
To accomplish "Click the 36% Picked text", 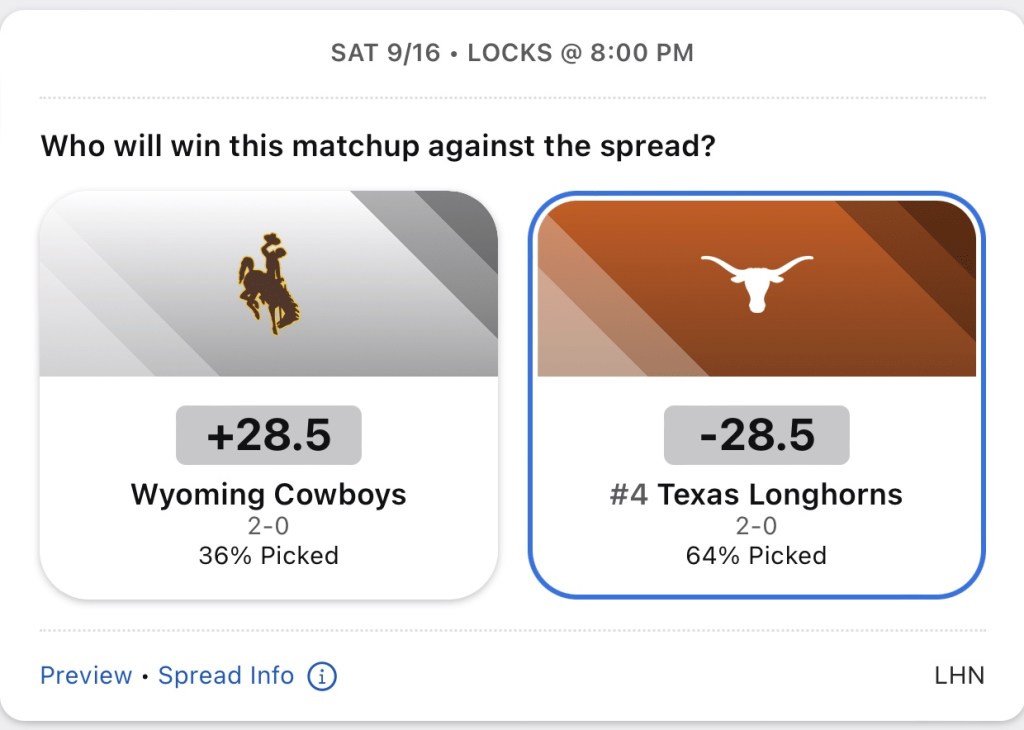I will (x=268, y=556).
